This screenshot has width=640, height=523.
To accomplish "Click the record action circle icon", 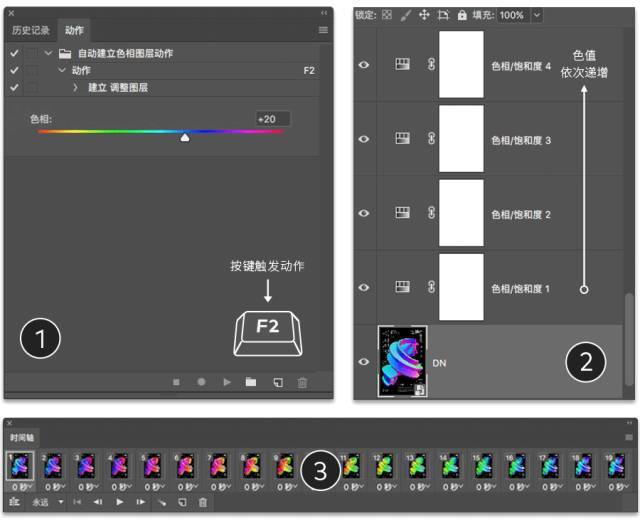I will click(201, 382).
